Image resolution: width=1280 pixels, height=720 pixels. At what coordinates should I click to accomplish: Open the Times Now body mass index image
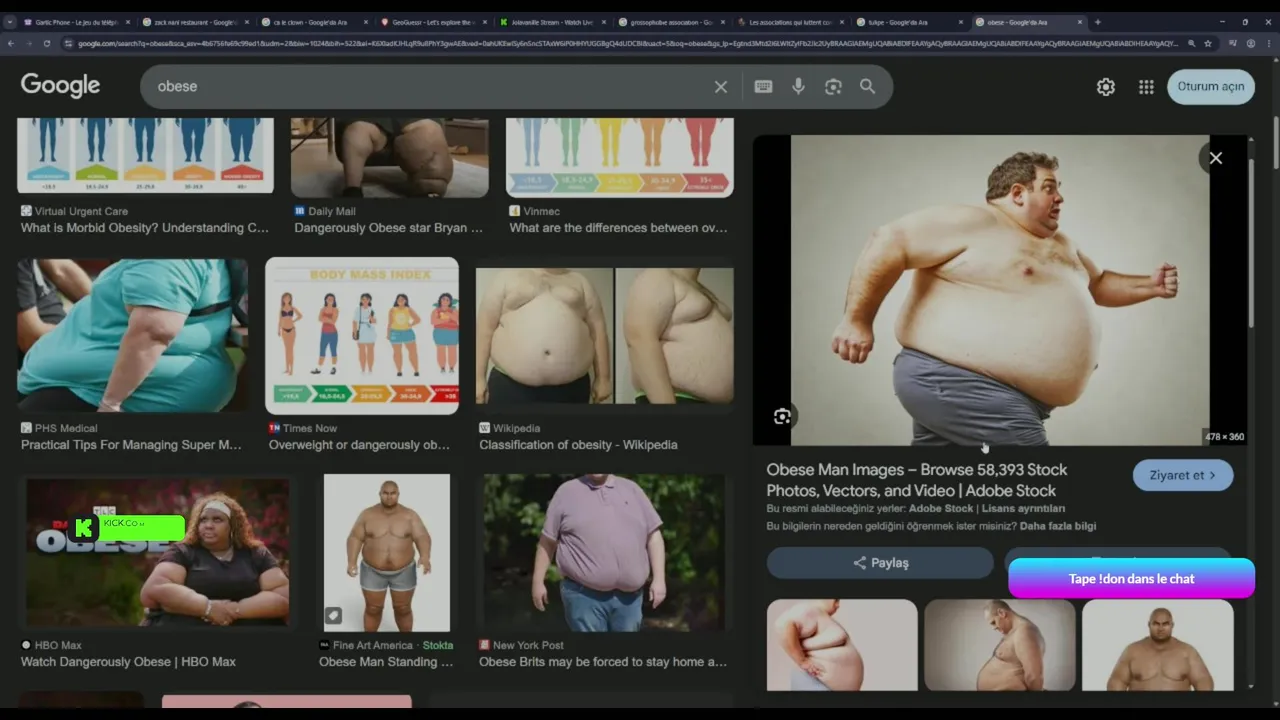(362, 336)
